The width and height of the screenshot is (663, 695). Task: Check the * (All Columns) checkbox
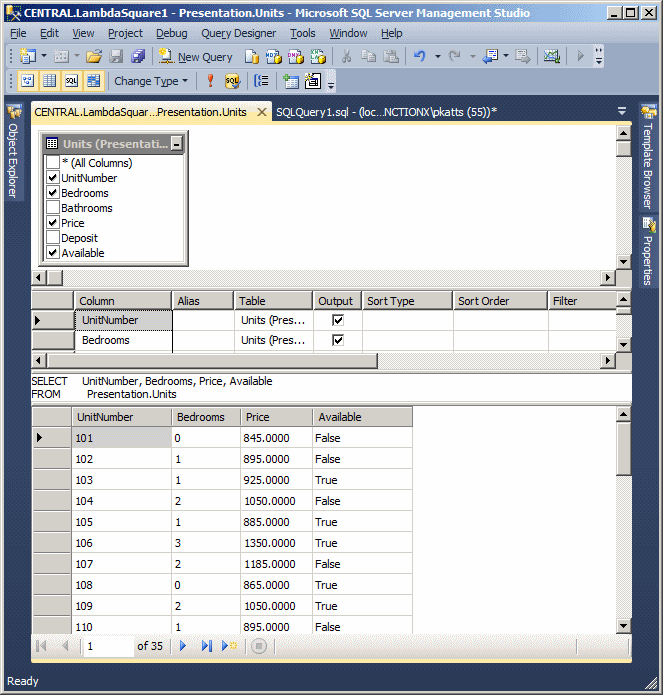[53, 162]
